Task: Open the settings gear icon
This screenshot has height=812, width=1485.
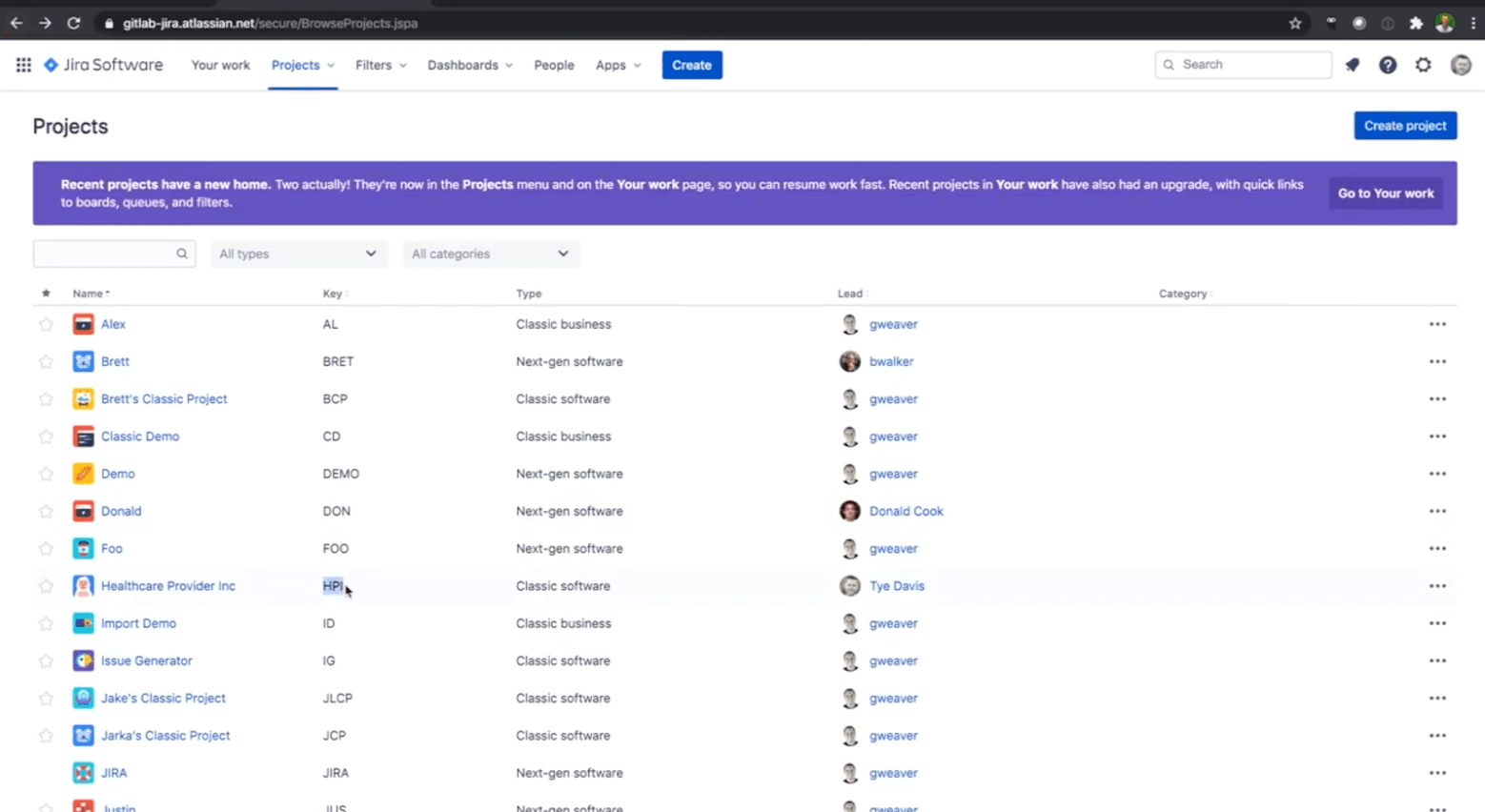Action: [x=1424, y=65]
